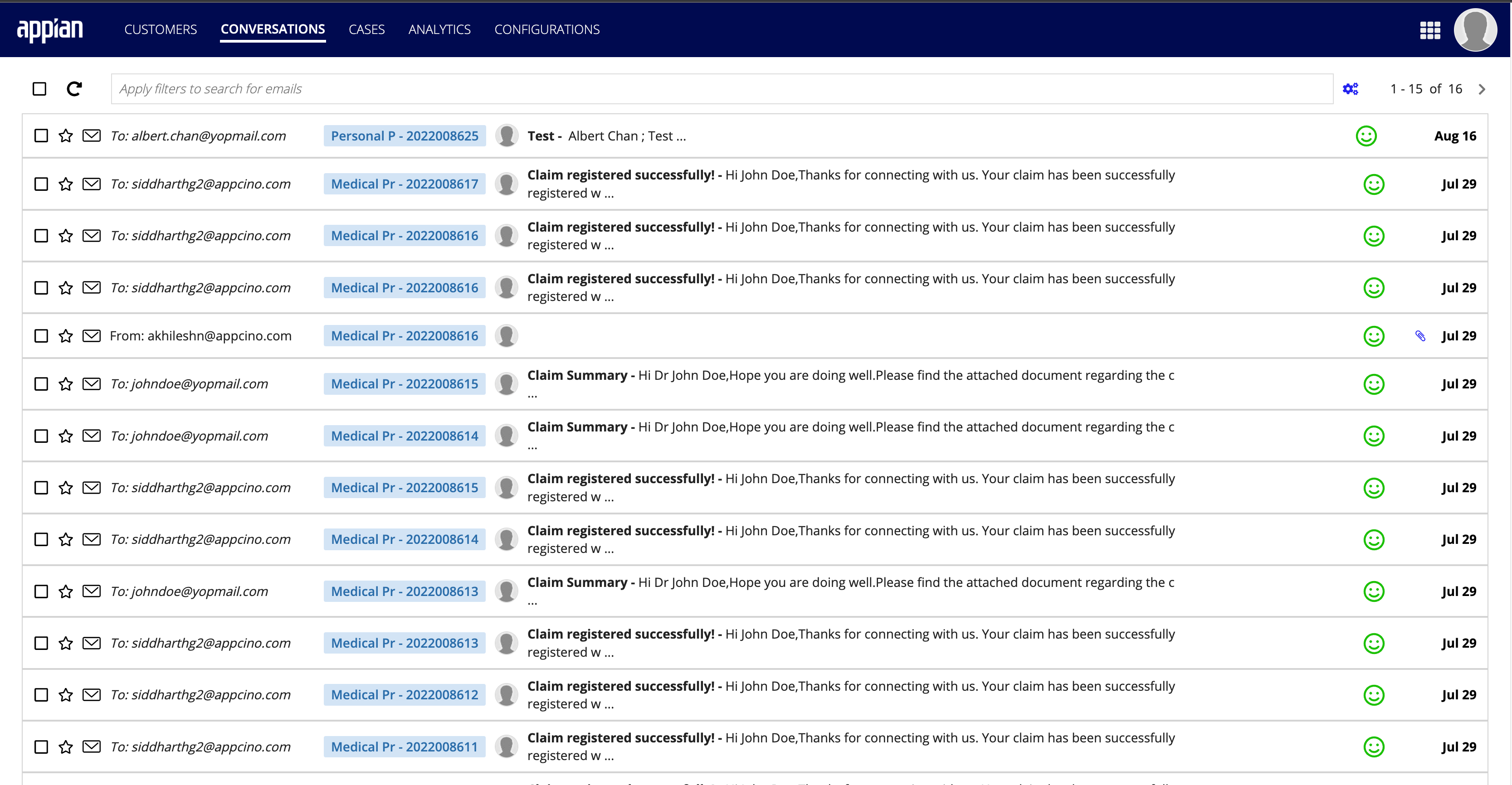Click the attachment icon on Medical Pr-2022008616
The width and height of the screenshot is (1512, 785).
[x=1421, y=335]
